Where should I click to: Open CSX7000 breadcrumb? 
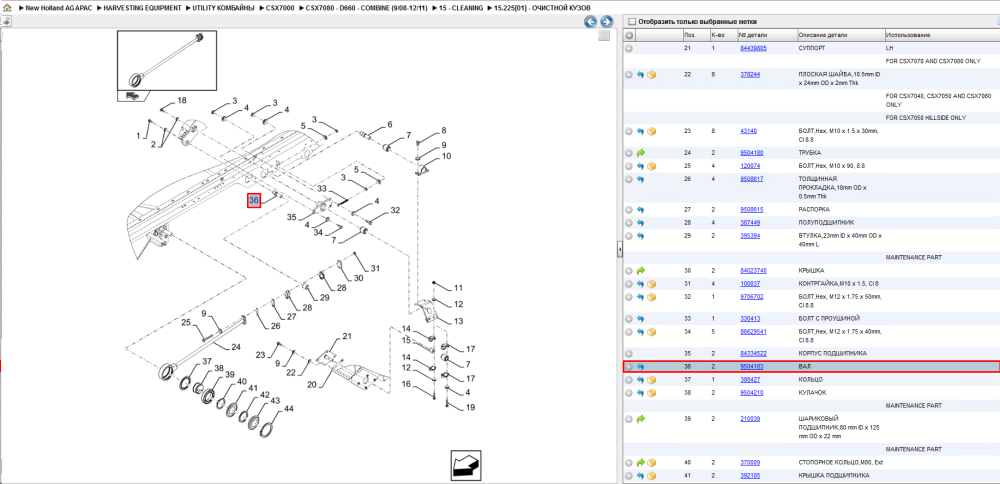click(x=280, y=8)
